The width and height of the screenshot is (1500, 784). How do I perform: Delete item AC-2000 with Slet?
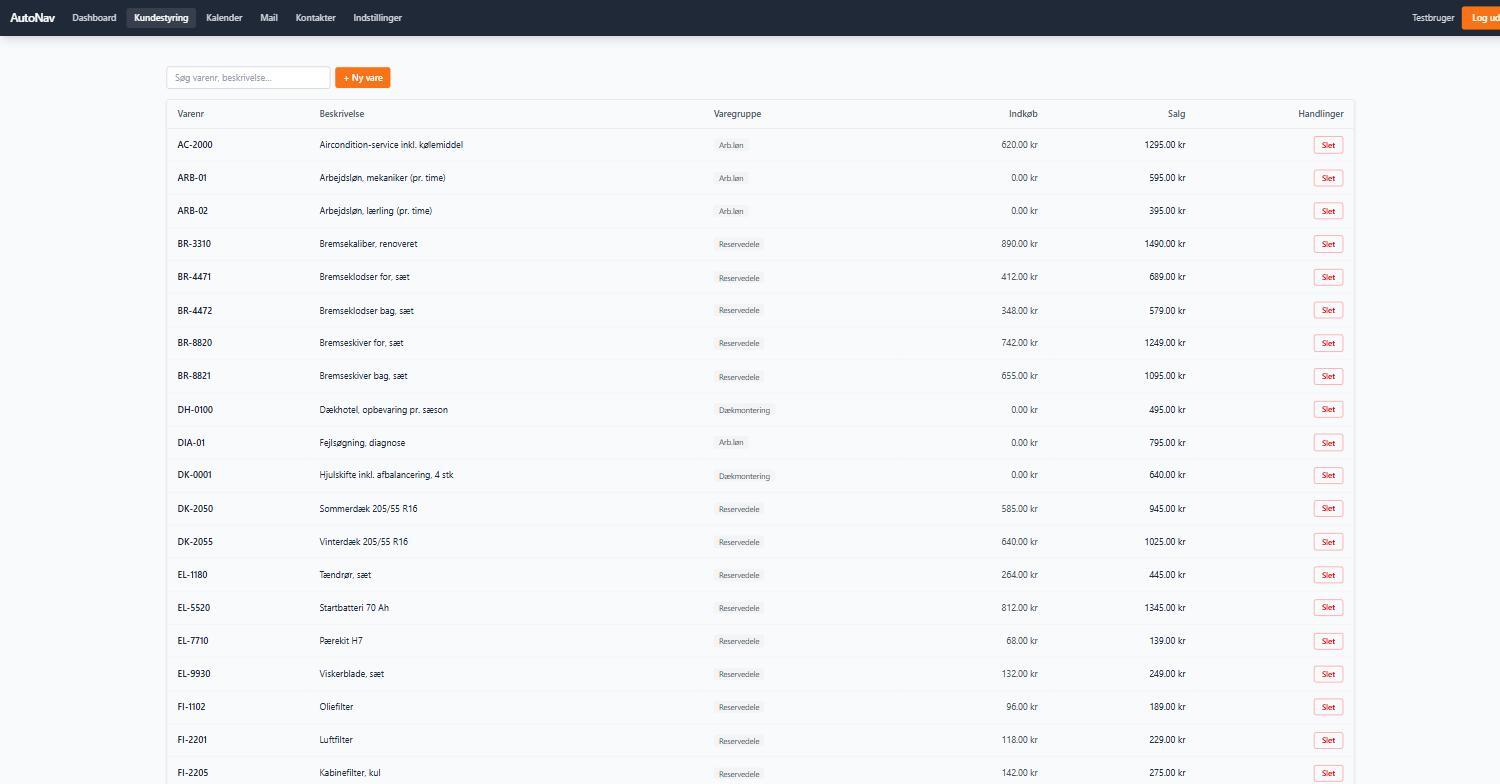[x=1328, y=145]
